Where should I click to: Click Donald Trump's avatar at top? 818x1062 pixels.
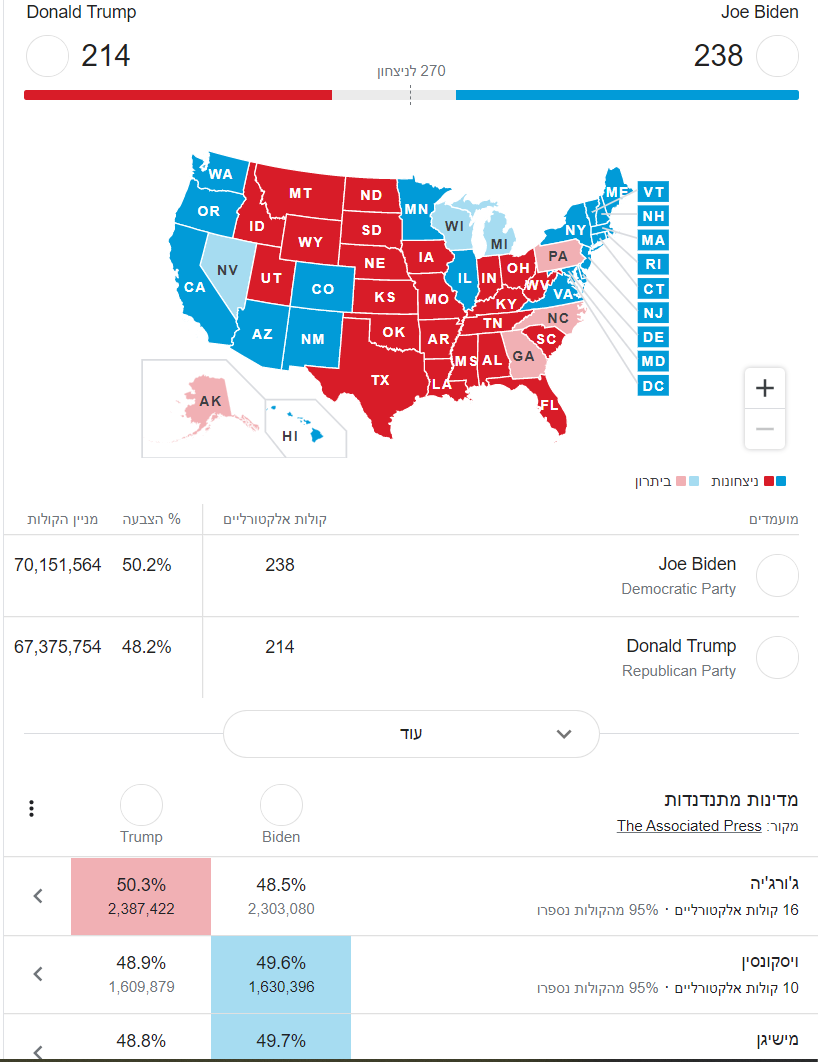pos(46,55)
